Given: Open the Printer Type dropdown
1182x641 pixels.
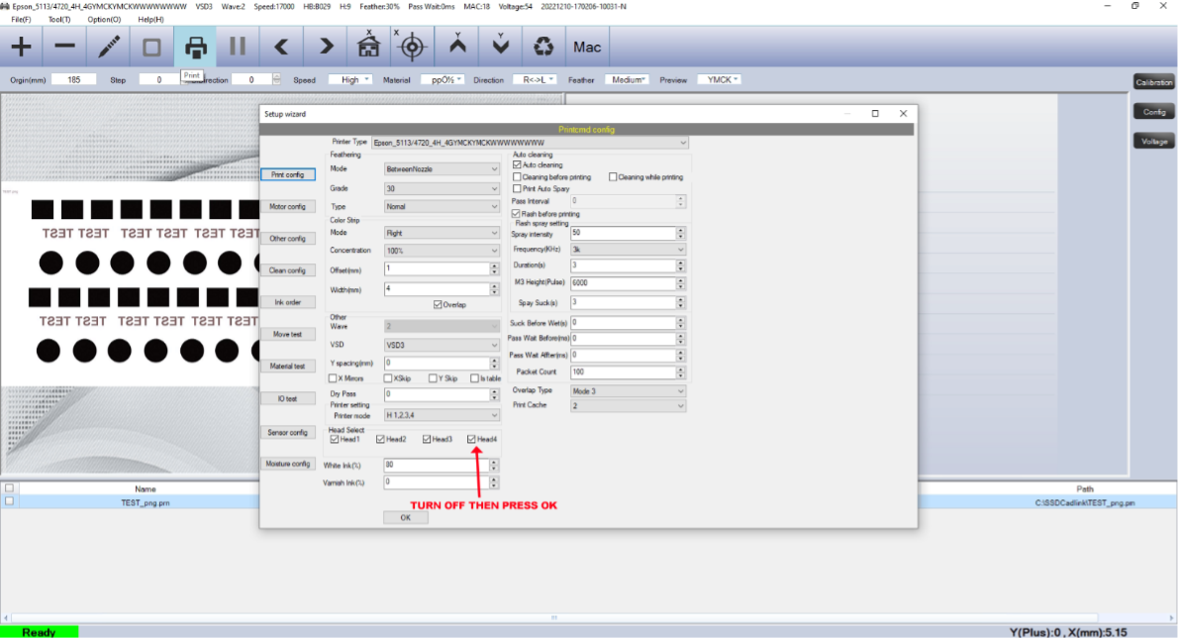Looking at the screenshot, I should pos(530,143).
